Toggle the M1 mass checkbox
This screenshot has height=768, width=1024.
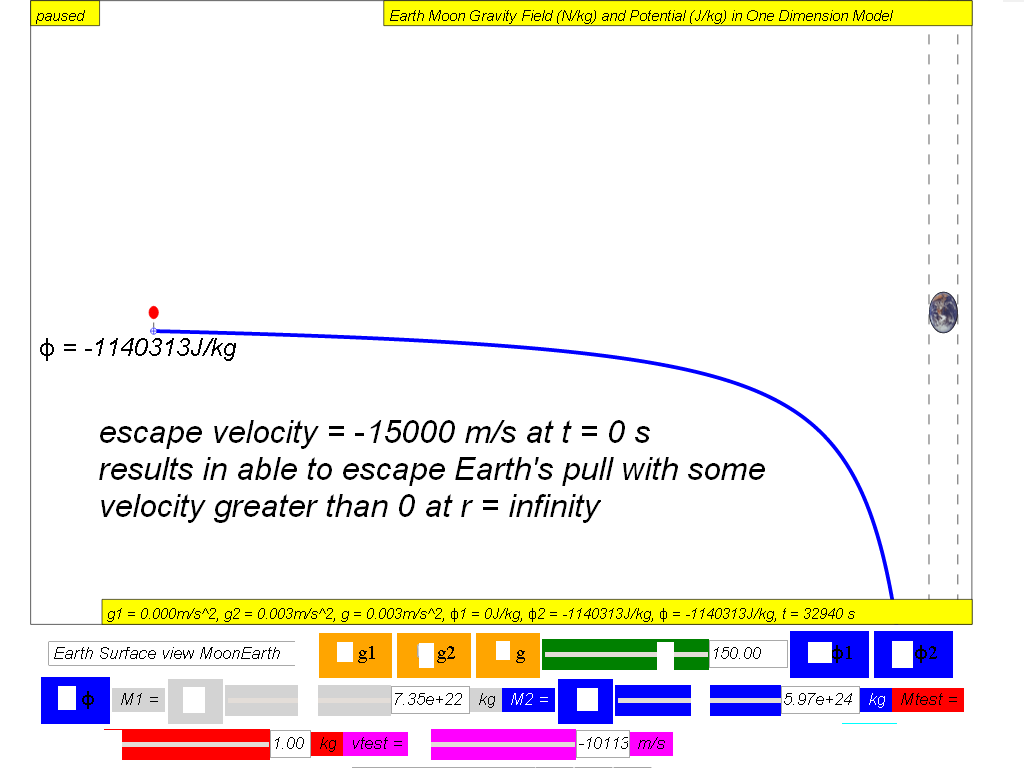click(194, 700)
